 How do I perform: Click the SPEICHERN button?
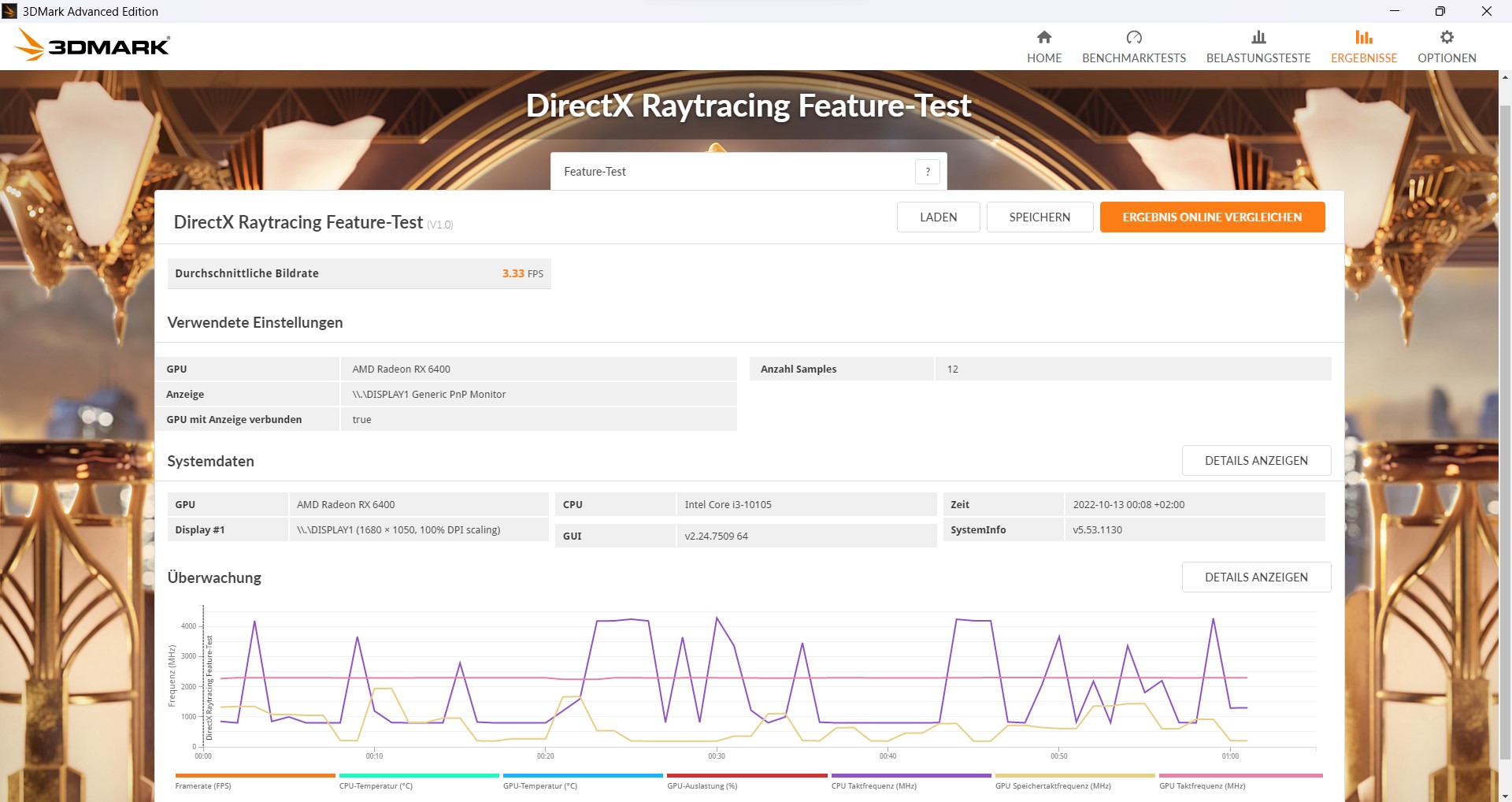[1039, 217]
